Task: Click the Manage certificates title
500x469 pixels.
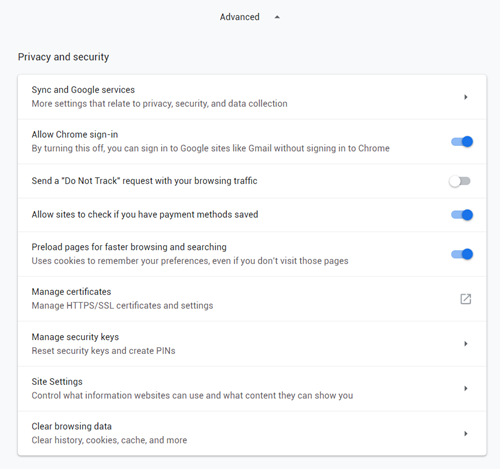Action: coord(71,292)
